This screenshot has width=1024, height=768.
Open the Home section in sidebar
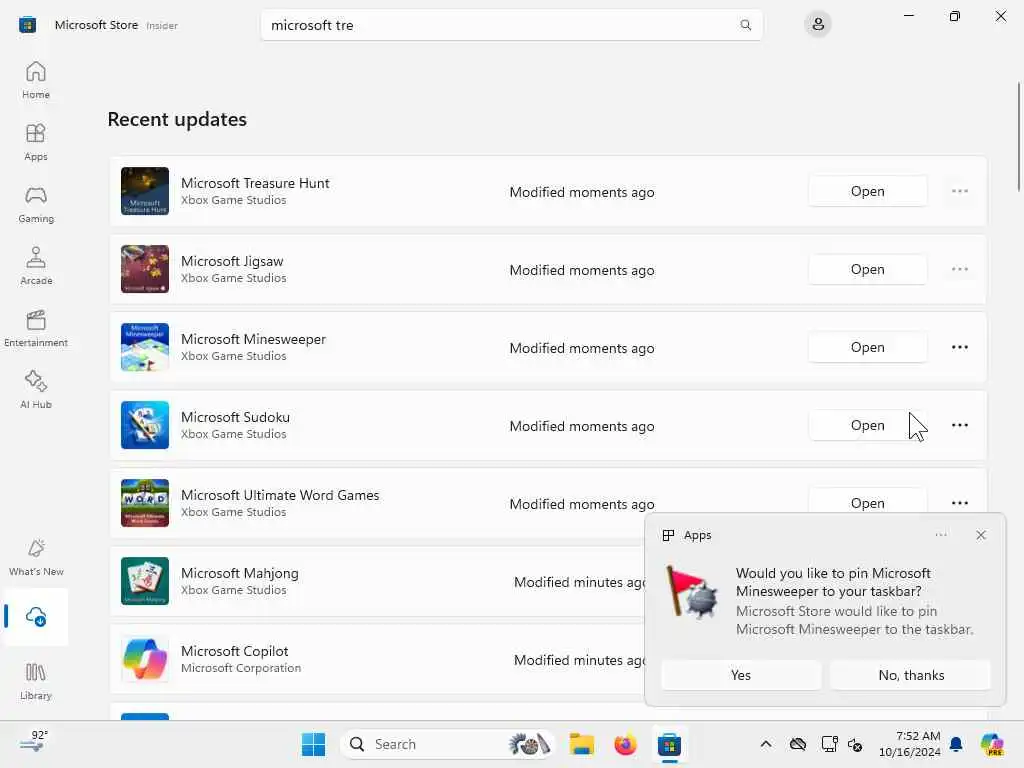(x=36, y=80)
